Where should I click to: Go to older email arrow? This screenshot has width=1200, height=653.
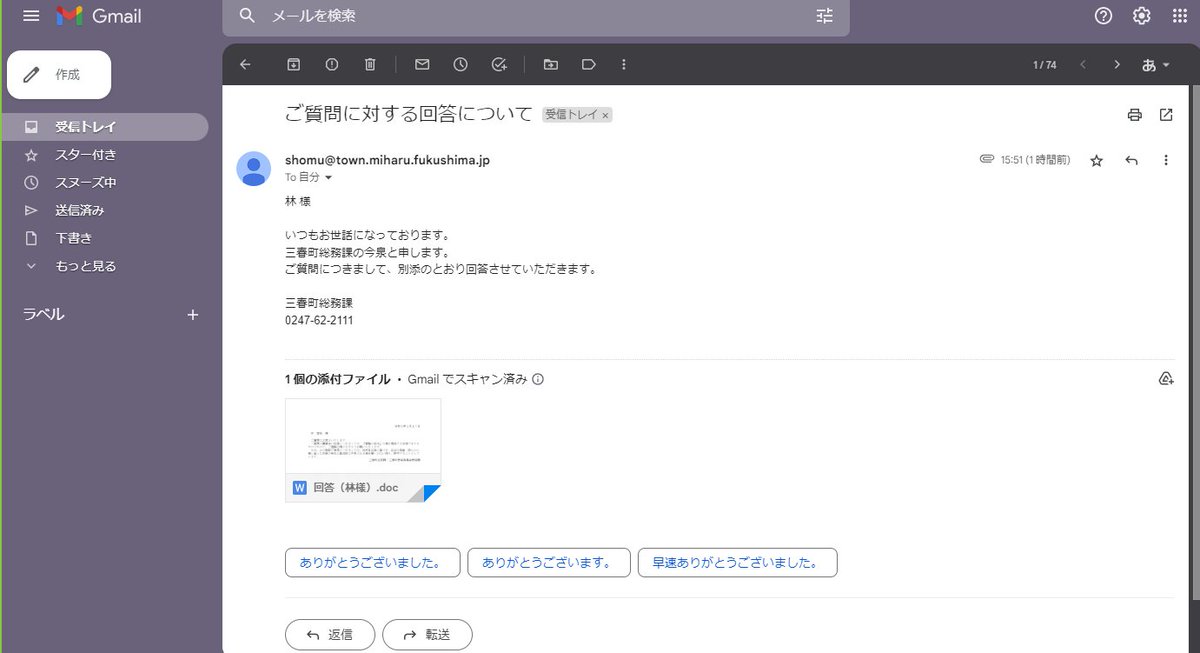pyautogui.click(x=1117, y=64)
